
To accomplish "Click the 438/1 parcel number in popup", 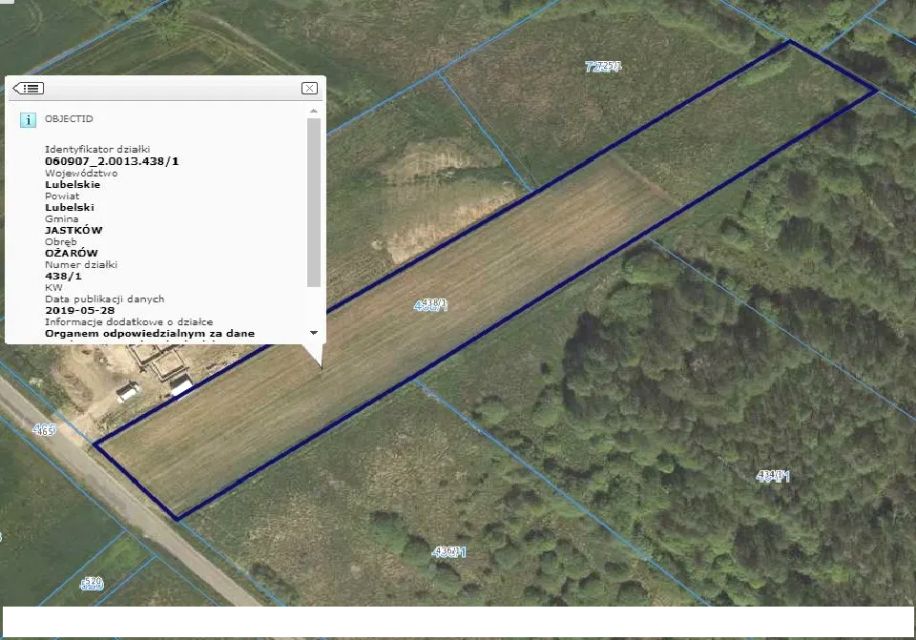I will (x=63, y=276).
